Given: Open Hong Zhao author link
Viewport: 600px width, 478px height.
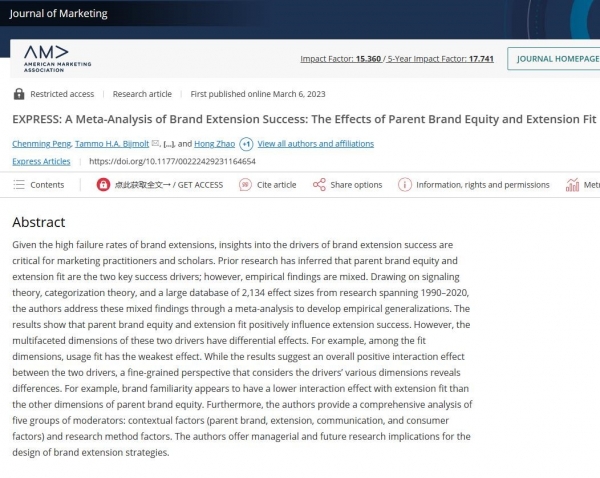Looking at the screenshot, I should pyautogui.click(x=214, y=144).
